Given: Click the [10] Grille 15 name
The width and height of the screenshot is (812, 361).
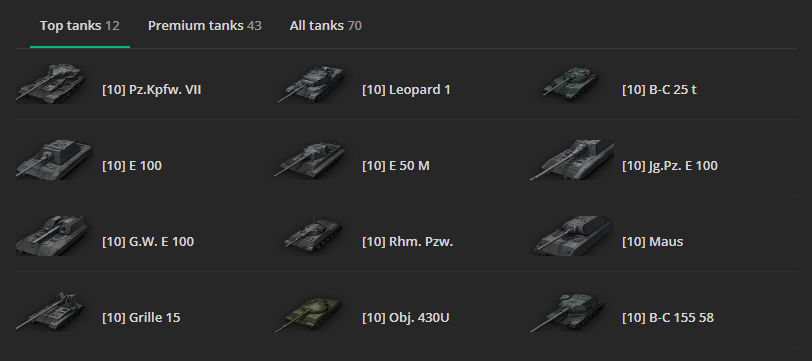Looking at the screenshot, I should tap(141, 317).
